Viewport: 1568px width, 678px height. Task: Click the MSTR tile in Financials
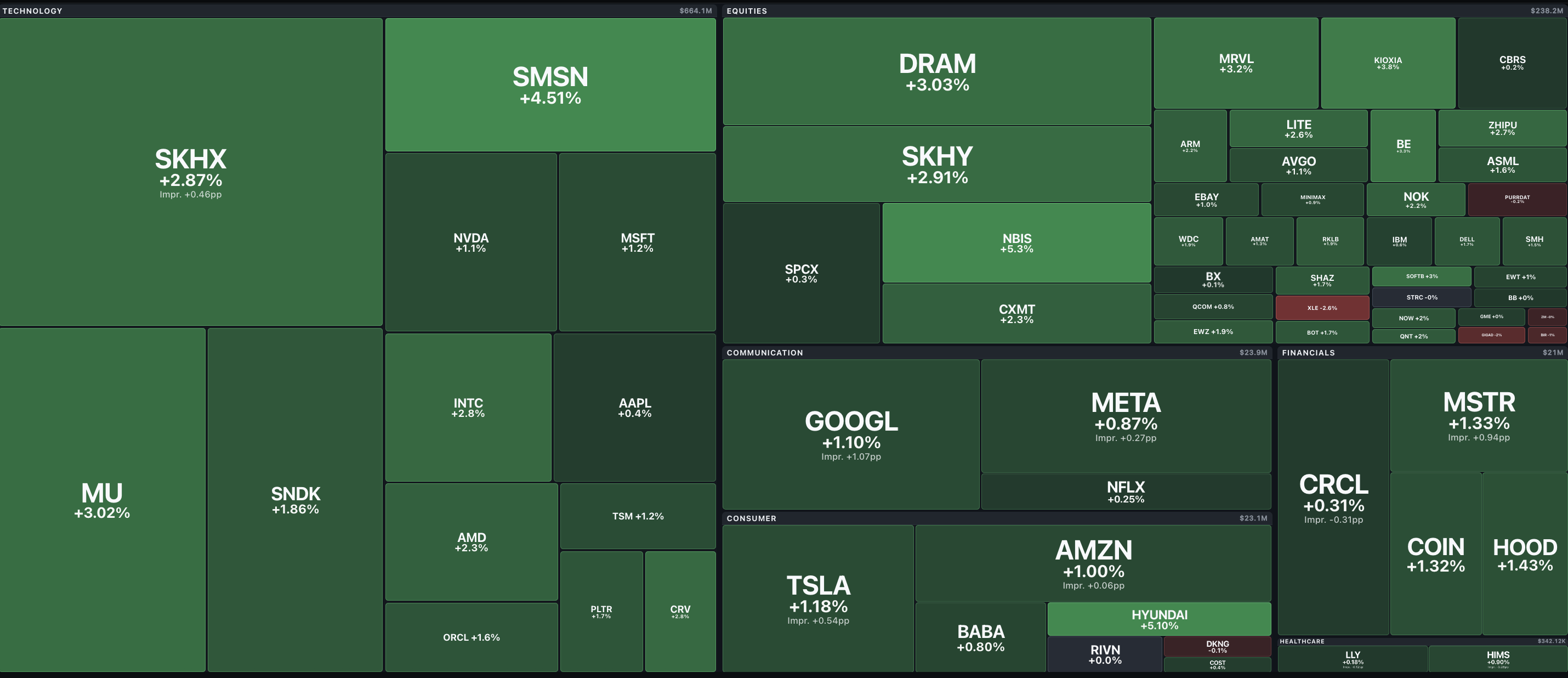click(x=1479, y=415)
